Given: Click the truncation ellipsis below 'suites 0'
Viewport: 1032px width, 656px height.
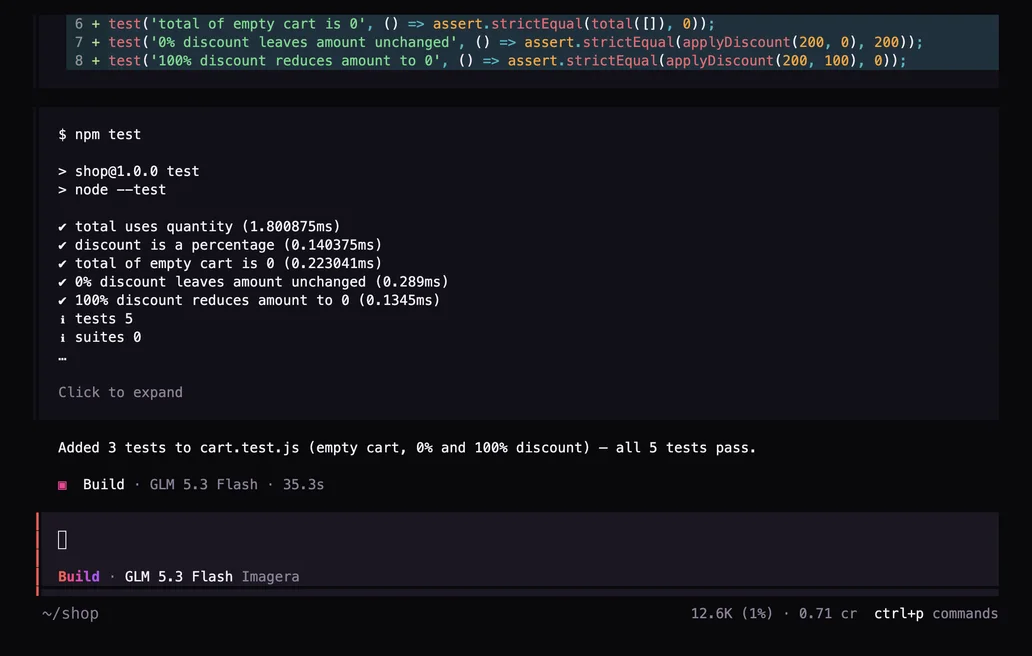Looking at the screenshot, I should pos(63,359).
